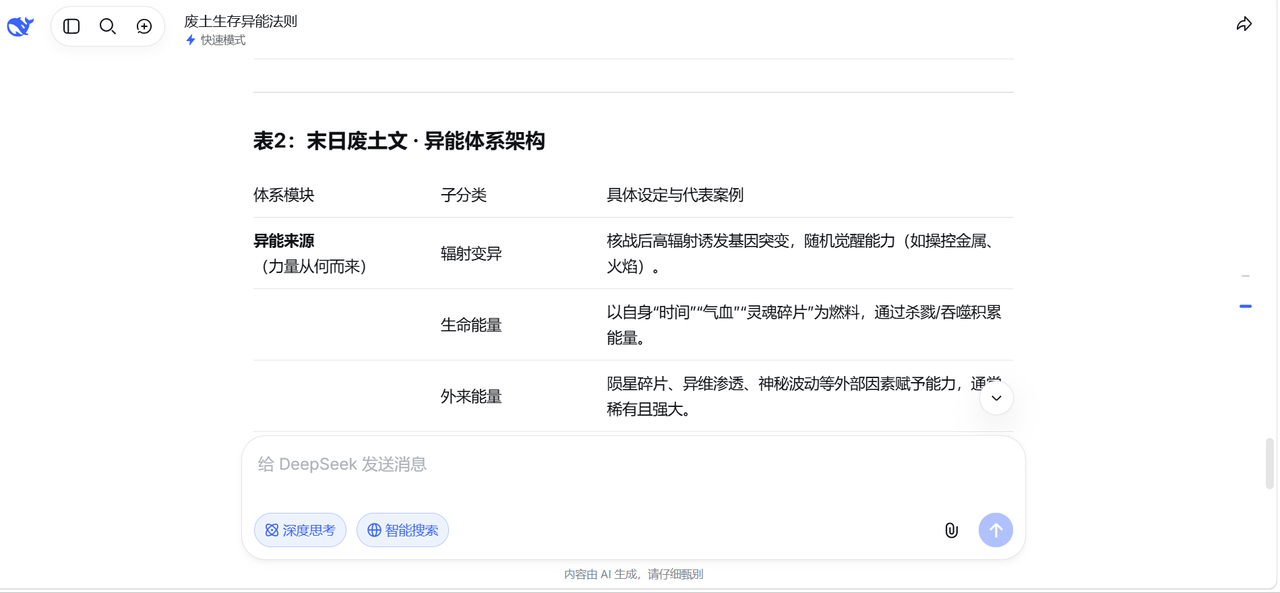Click heading 表2：末日废土文 · 异能体系架构
The image size is (1280, 593).
(x=399, y=141)
